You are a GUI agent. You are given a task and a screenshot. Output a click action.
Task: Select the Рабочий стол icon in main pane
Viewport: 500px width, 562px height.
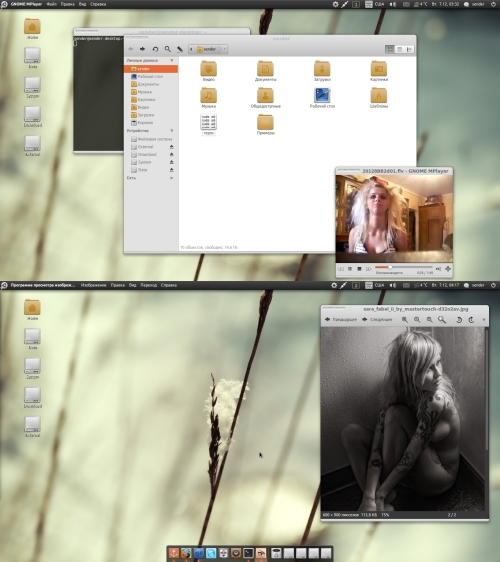point(322,95)
